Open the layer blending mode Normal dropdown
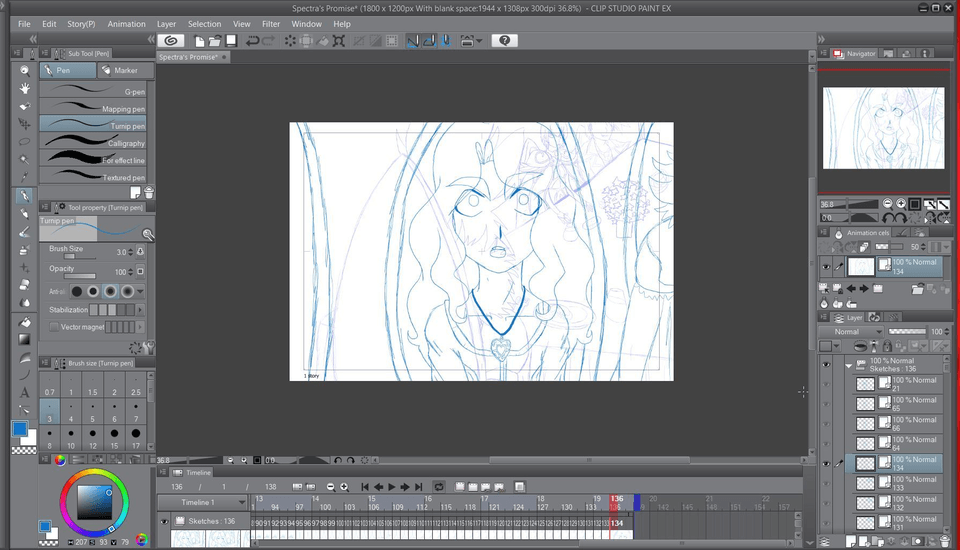The image size is (960, 550). tap(851, 332)
